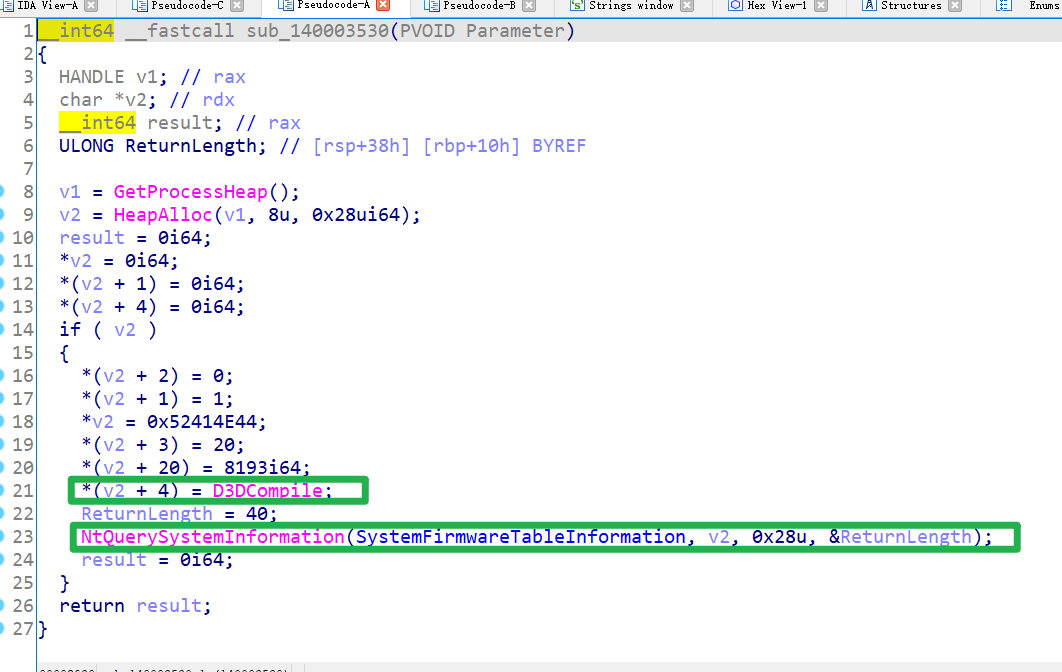The image size is (1062, 672).
Task: Click the Parameter argument name on line 1
Action: [x=515, y=31]
